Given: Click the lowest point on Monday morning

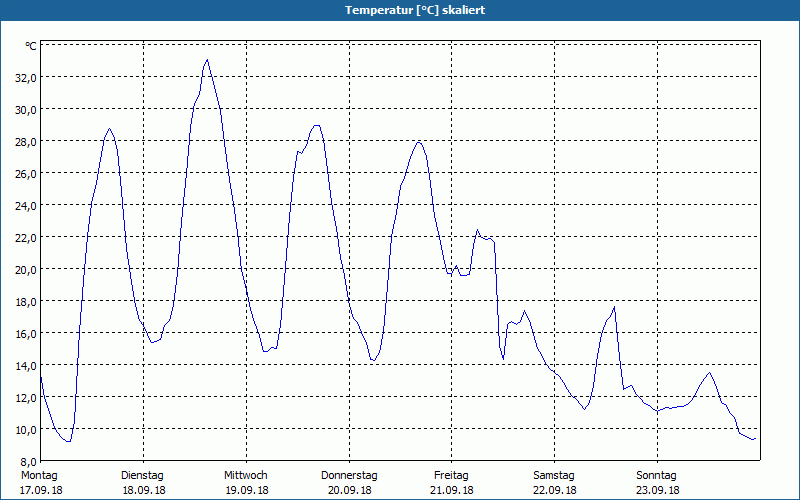Looking at the screenshot, I should point(68,441).
